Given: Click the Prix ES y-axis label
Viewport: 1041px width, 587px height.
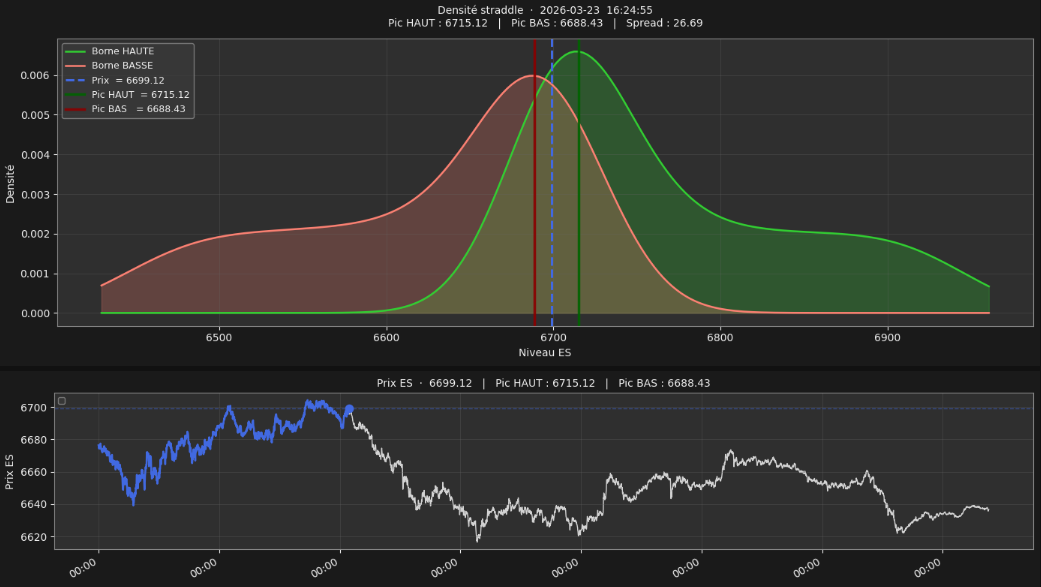Looking at the screenshot, I should click(10, 472).
